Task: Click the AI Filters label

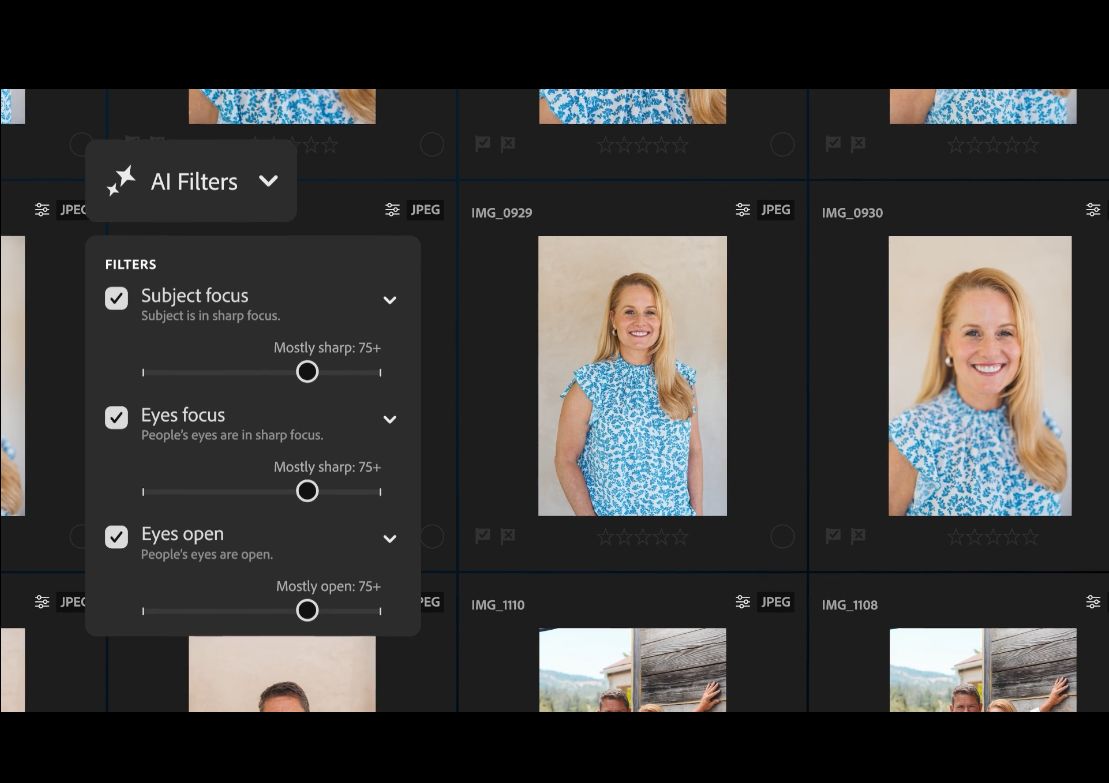Action: [x=194, y=182]
